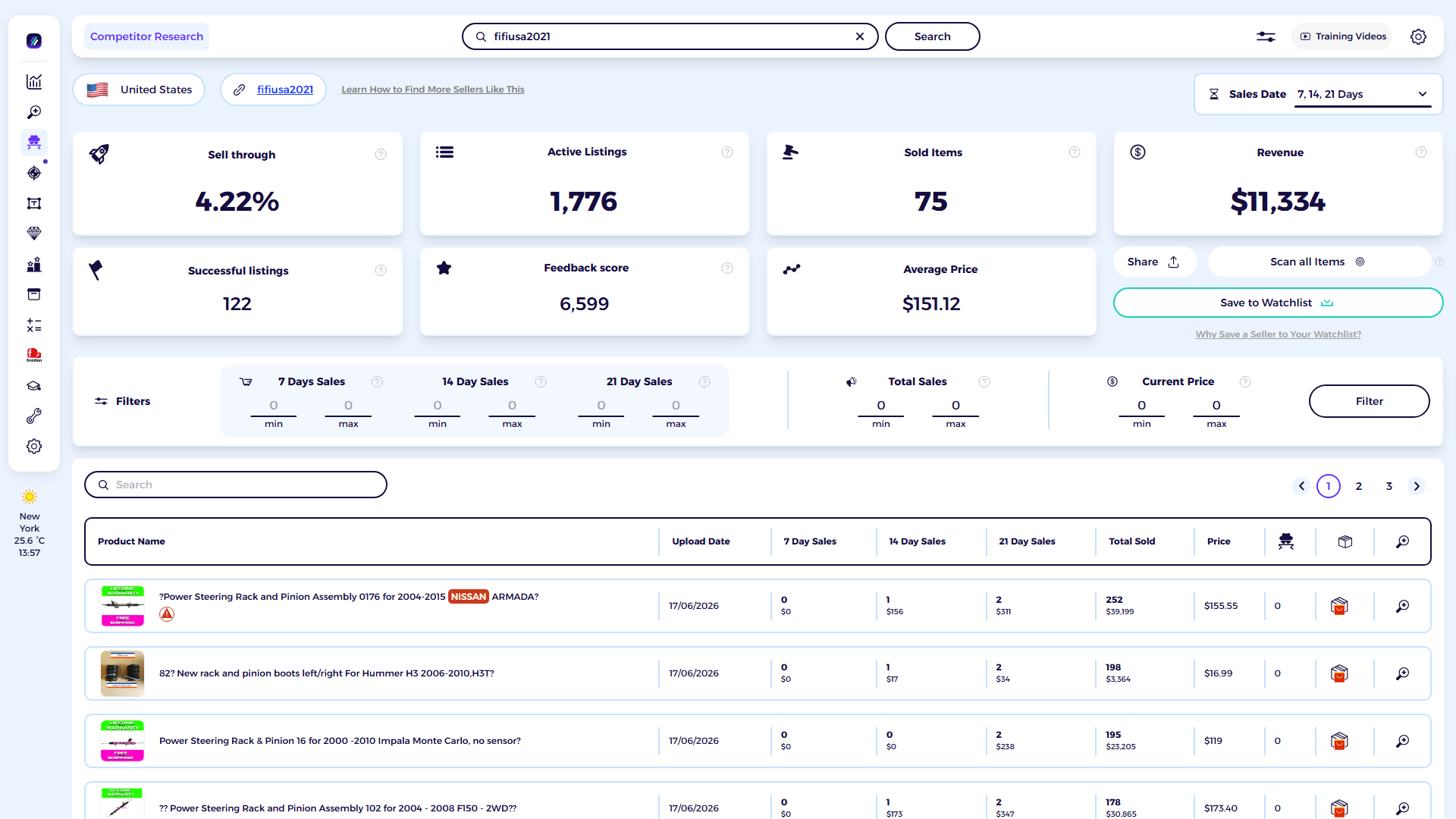This screenshot has width=1456, height=819.
Task: Show Feedback score help tooltip
Action: coord(727,268)
